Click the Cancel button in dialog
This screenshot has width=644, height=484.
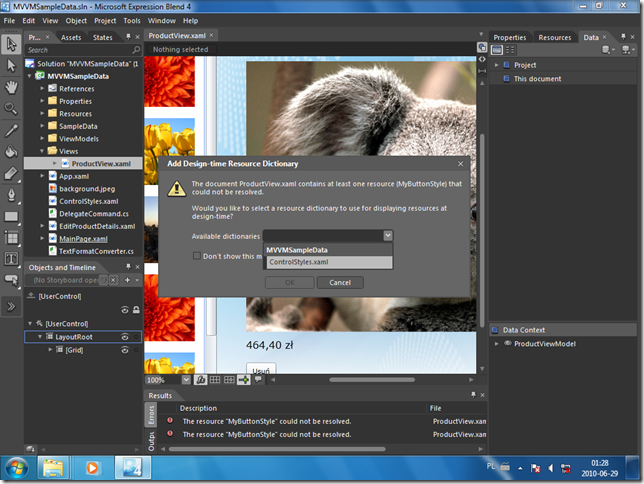point(340,283)
